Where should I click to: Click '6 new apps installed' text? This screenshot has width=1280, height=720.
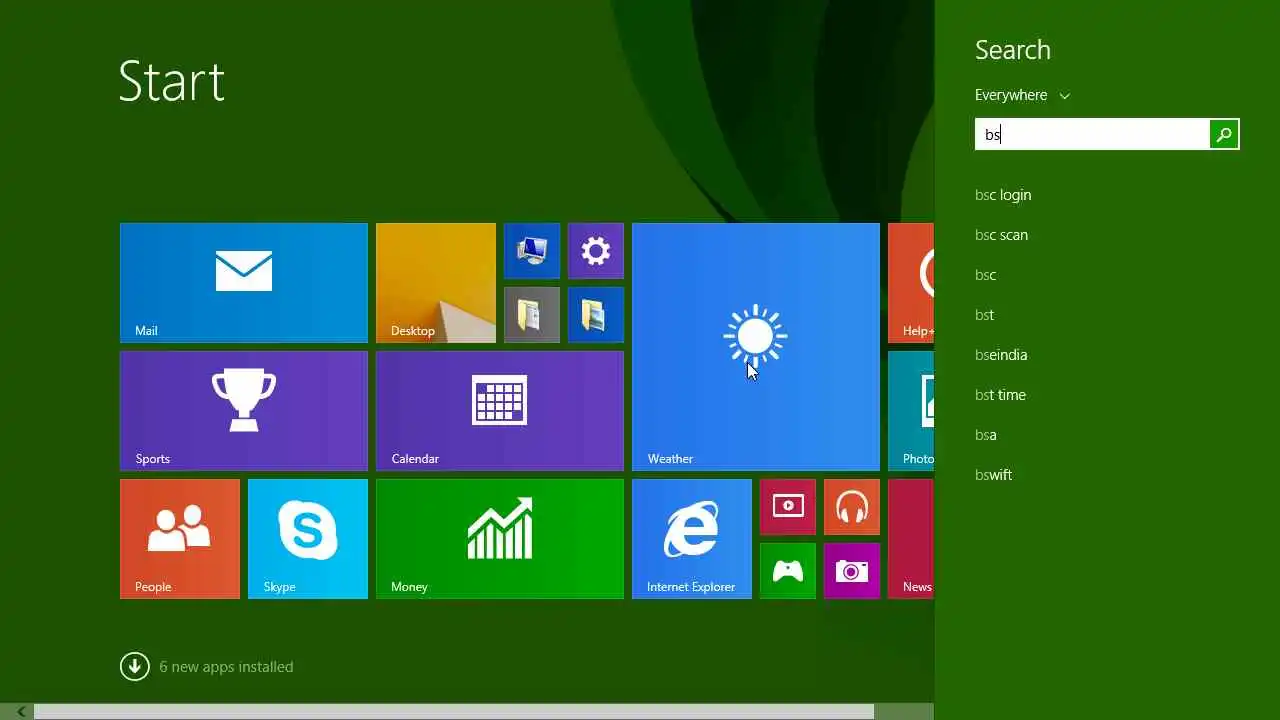[226, 667]
